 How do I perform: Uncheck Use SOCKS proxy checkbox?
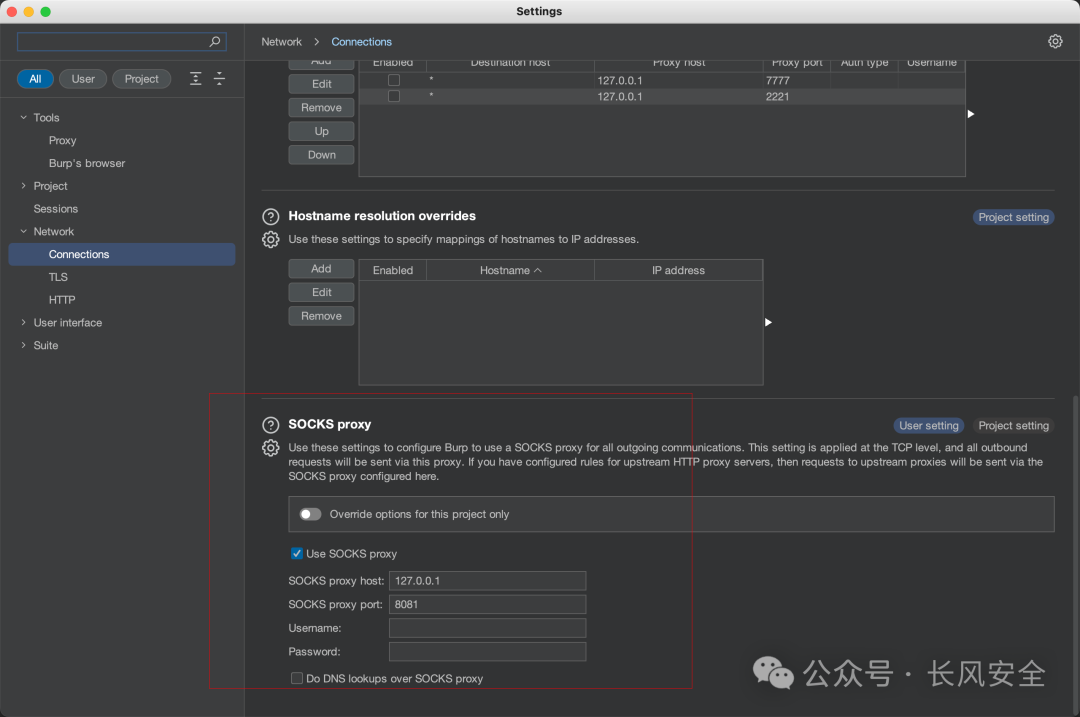[297, 553]
